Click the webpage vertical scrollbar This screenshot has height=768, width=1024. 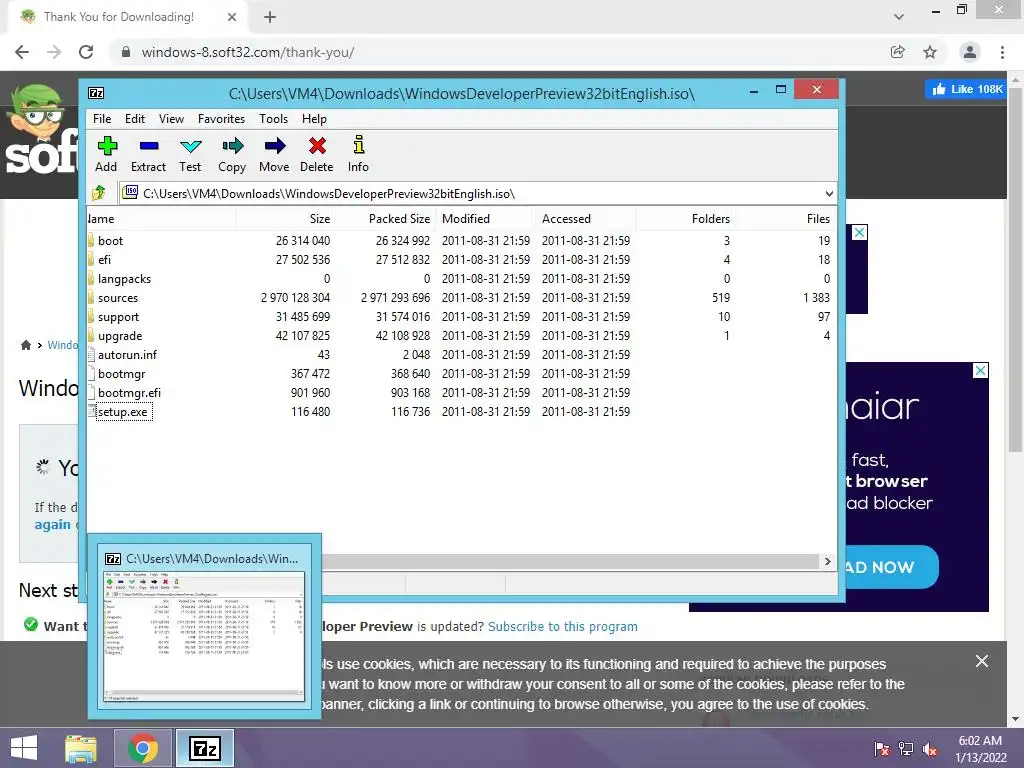pyautogui.click(x=1015, y=270)
